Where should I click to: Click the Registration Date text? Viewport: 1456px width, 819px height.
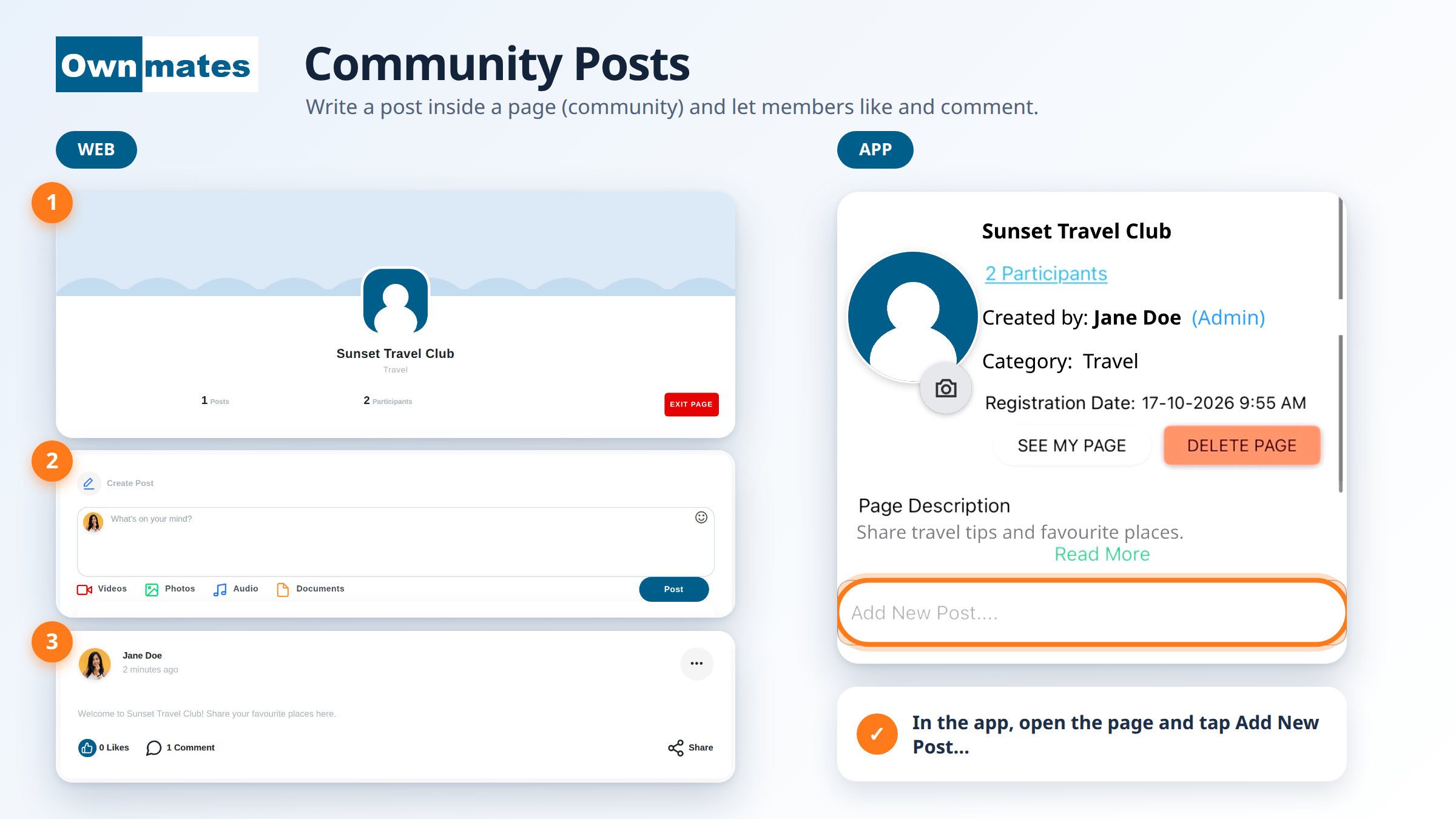point(1145,403)
